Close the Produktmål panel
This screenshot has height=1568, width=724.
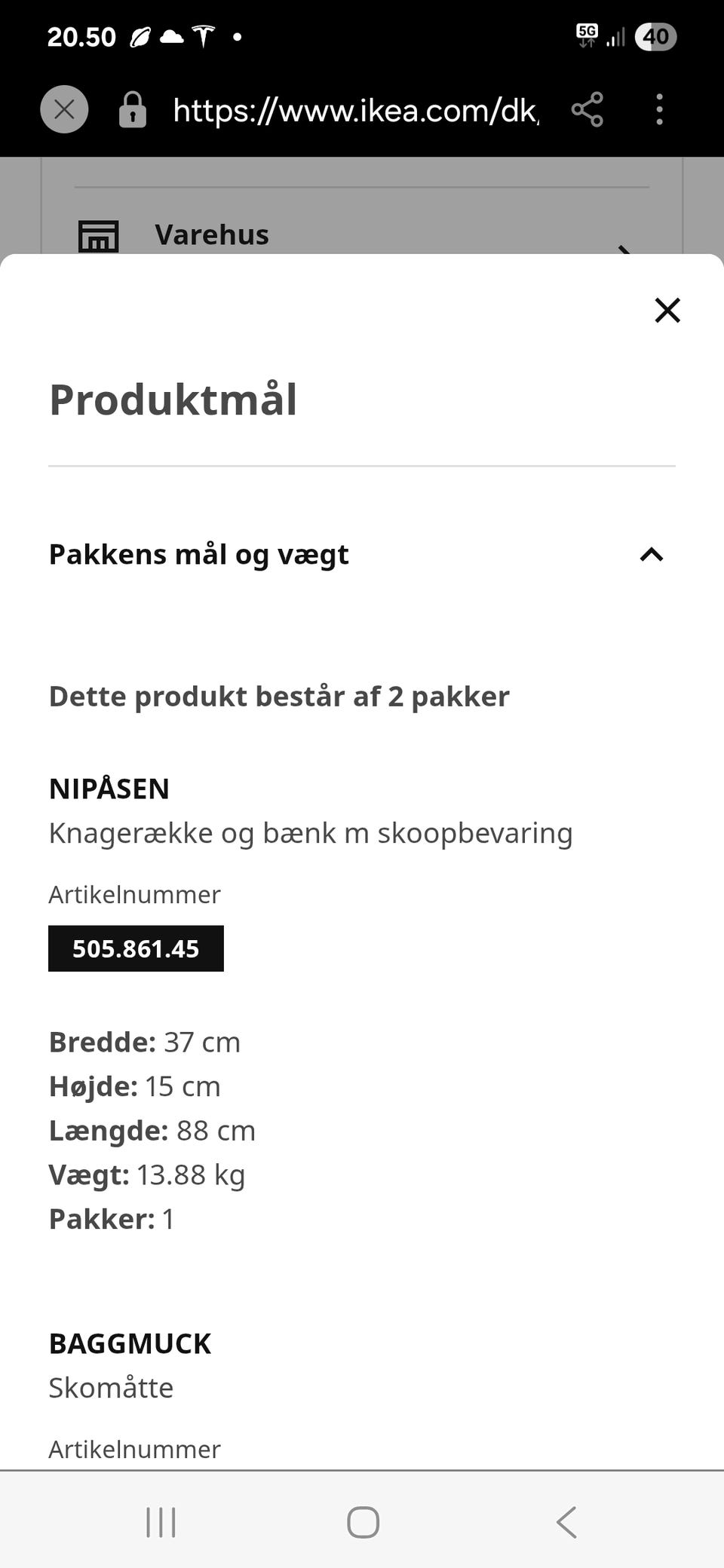tap(667, 310)
